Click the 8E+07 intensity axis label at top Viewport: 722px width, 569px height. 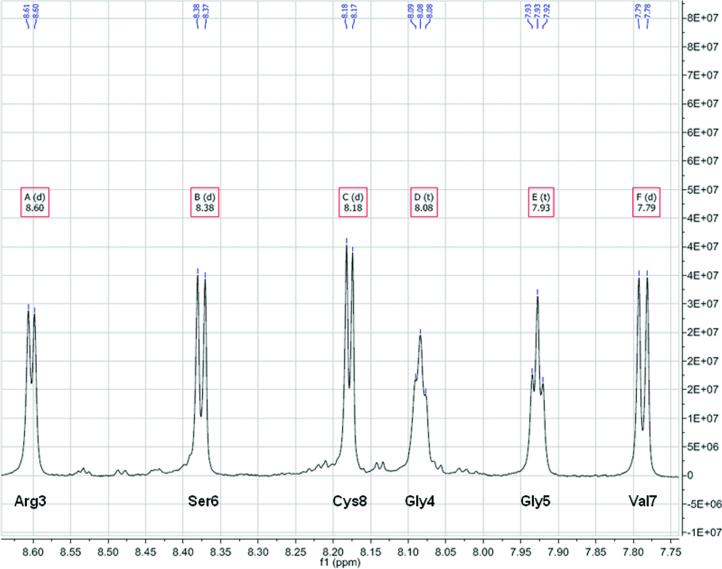coord(700,17)
